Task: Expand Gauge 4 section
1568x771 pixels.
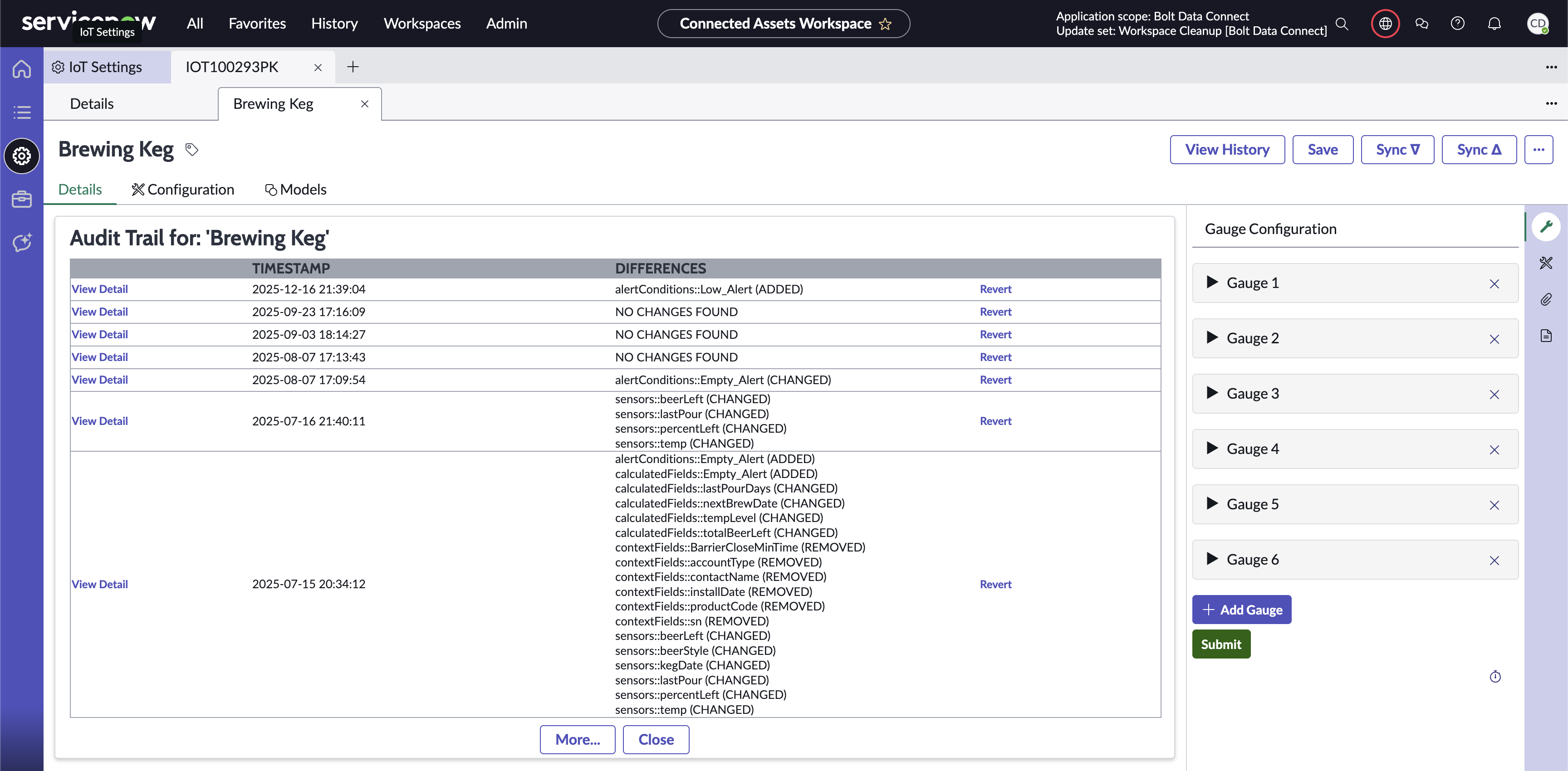Action: tap(1212, 448)
